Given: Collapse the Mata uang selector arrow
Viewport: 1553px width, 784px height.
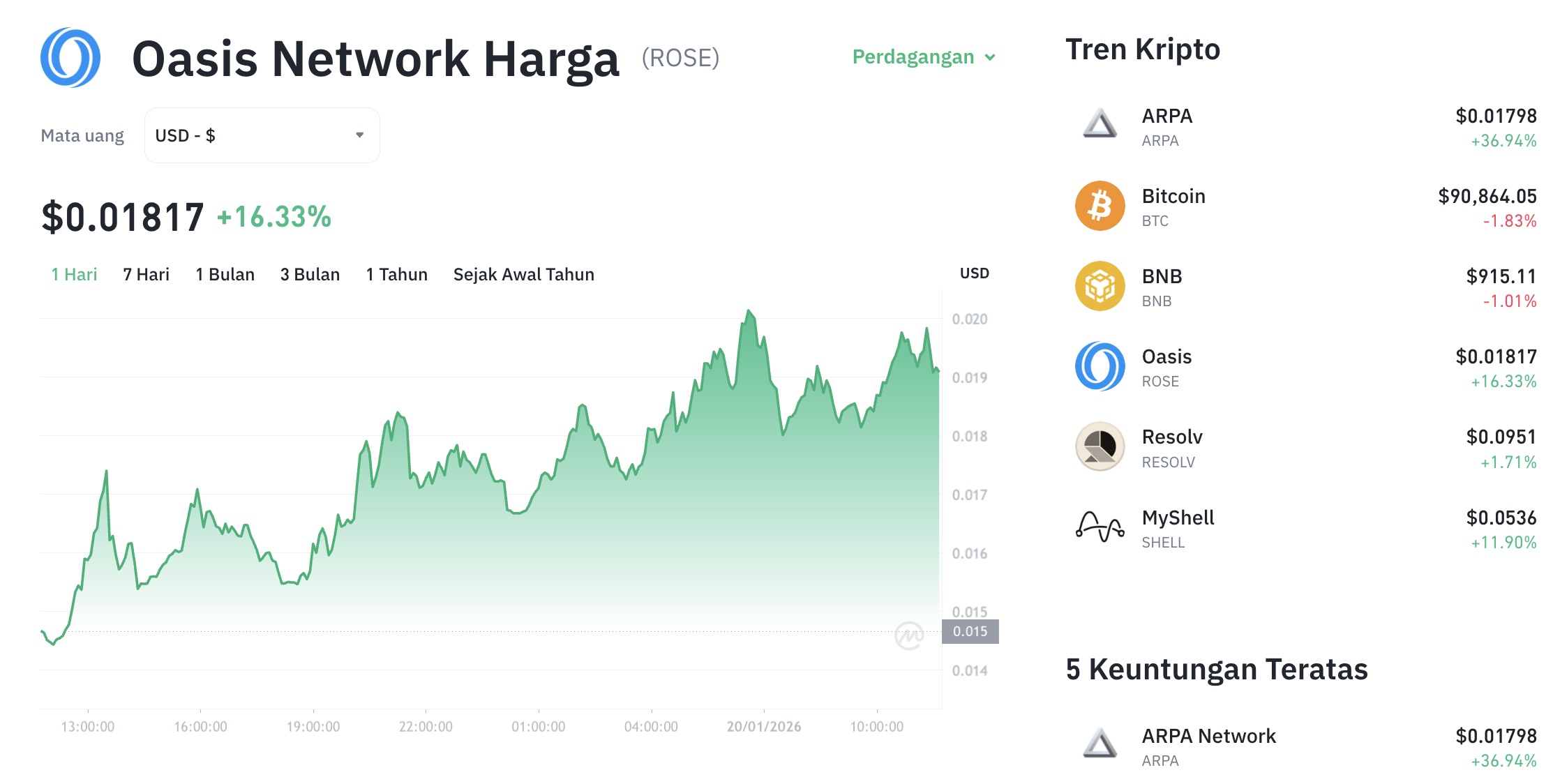Looking at the screenshot, I should tap(359, 135).
